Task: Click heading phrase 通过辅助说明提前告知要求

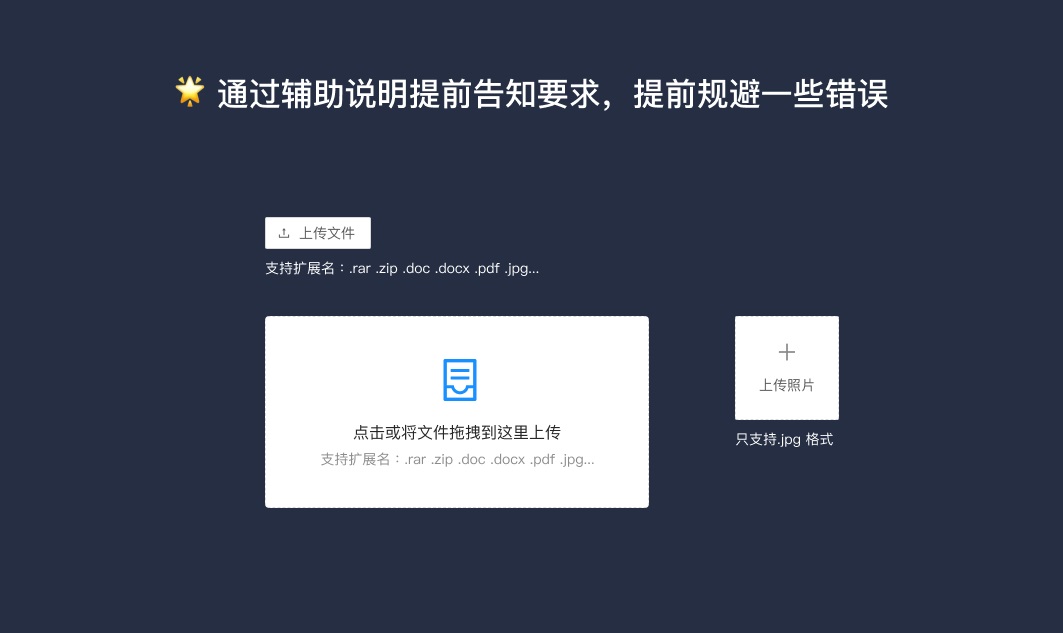Action: 409,94
